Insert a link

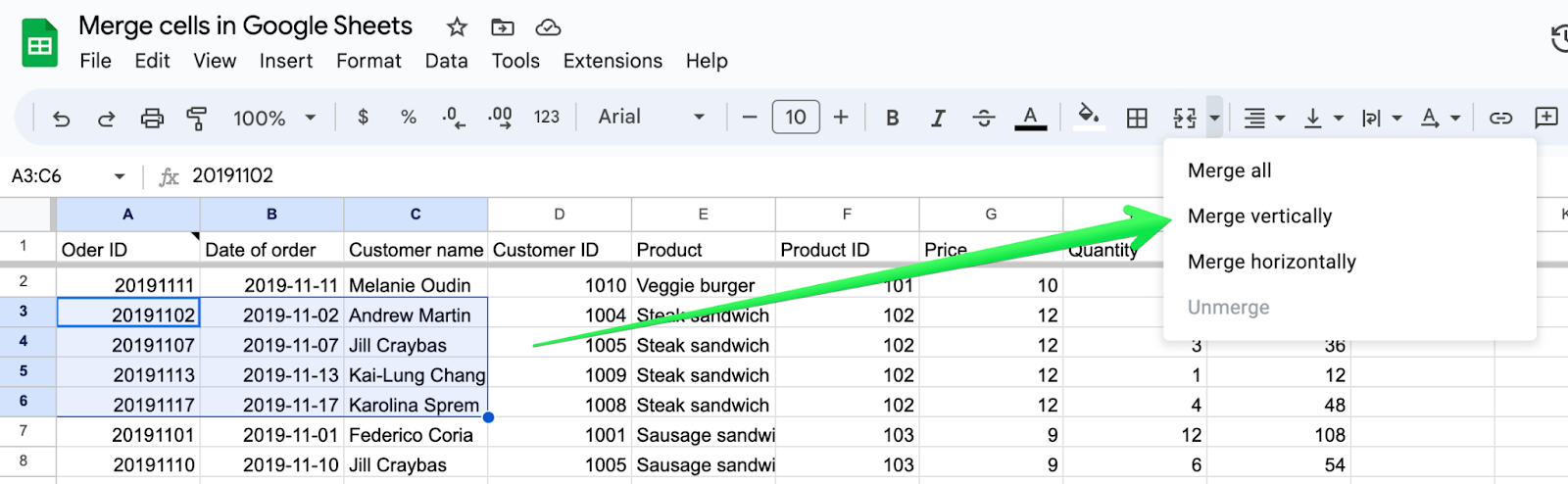[x=1500, y=119]
